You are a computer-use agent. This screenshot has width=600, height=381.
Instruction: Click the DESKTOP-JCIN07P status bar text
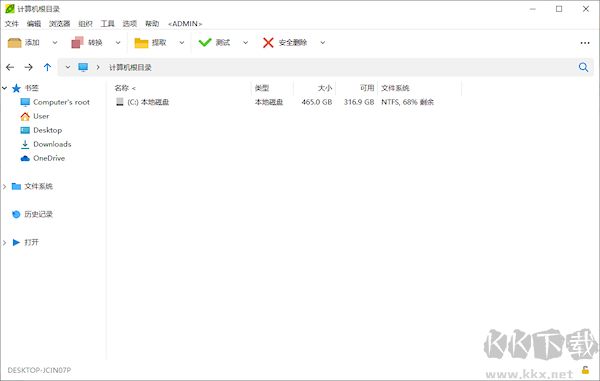click(x=39, y=370)
